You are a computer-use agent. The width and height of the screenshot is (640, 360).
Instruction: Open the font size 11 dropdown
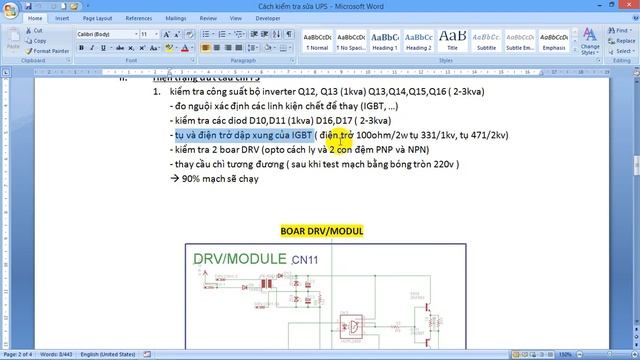pyautogui.click(x=156, y=35)
